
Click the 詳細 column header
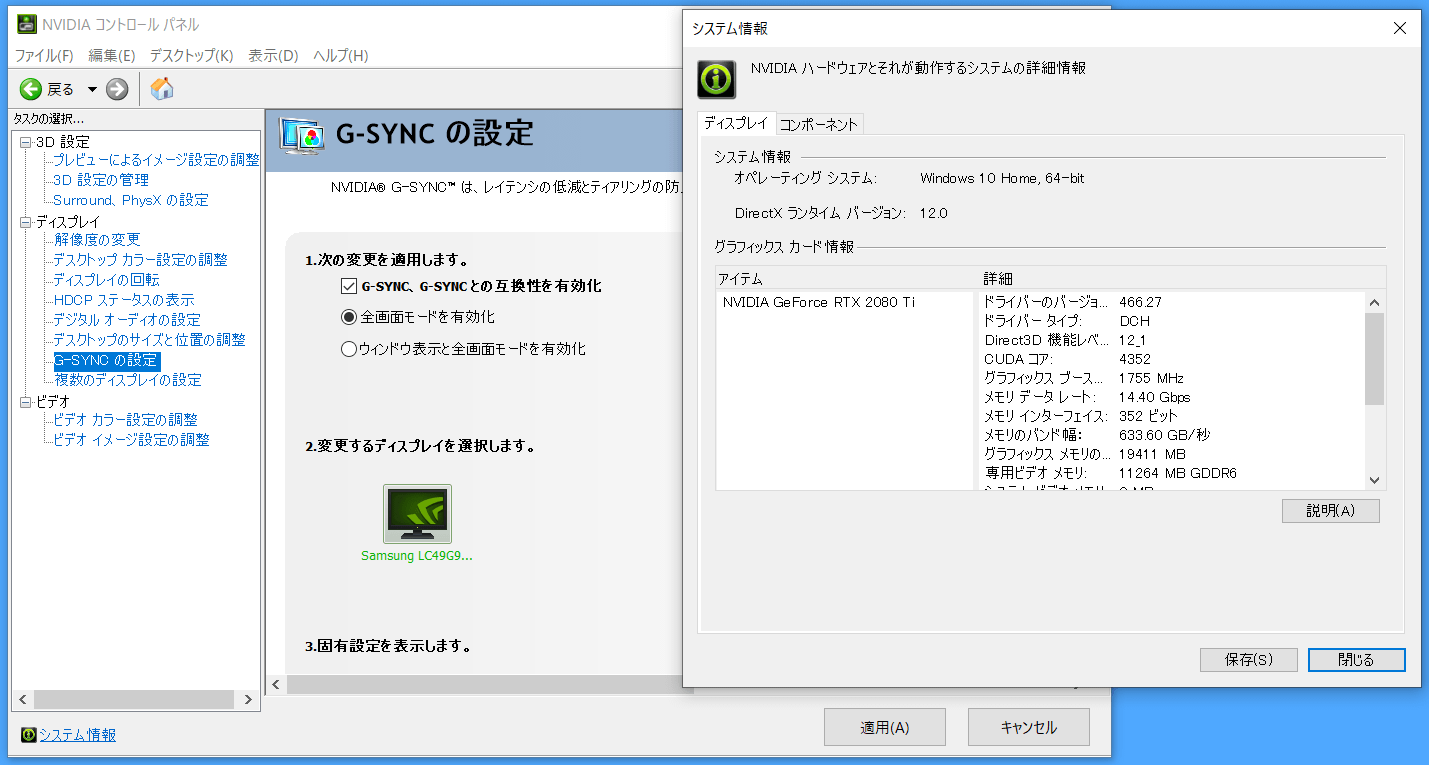pyautogui.click(x=1183, y=278)
